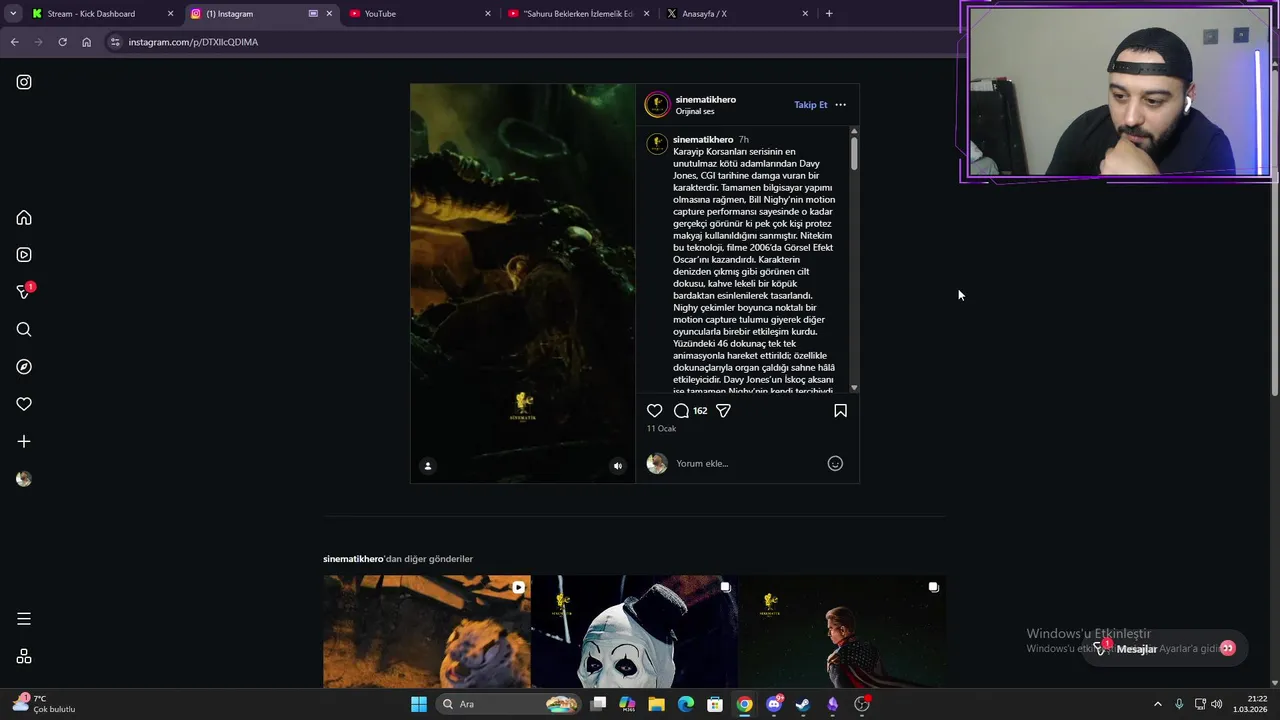The image size is (1280, 720).
Task: View site information icon in address bar
Action: click(115, 42)
